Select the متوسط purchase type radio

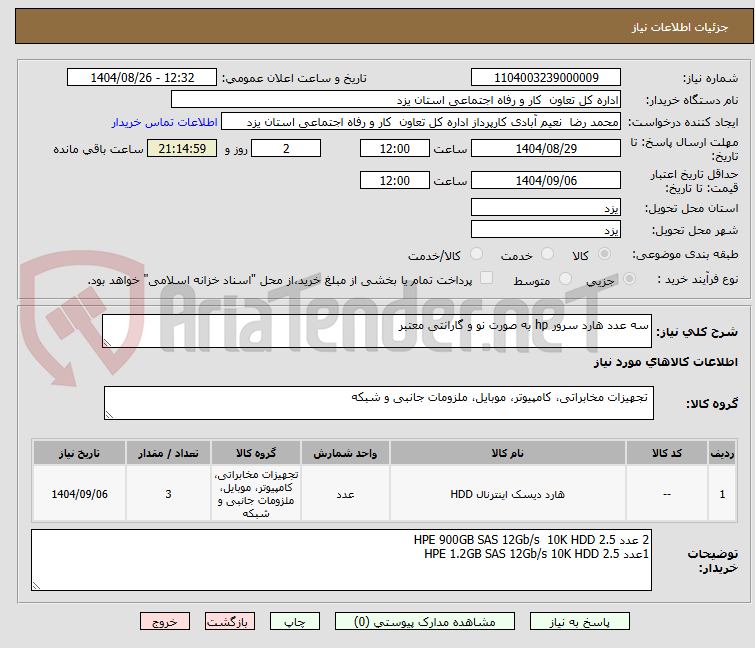point(565,279)
